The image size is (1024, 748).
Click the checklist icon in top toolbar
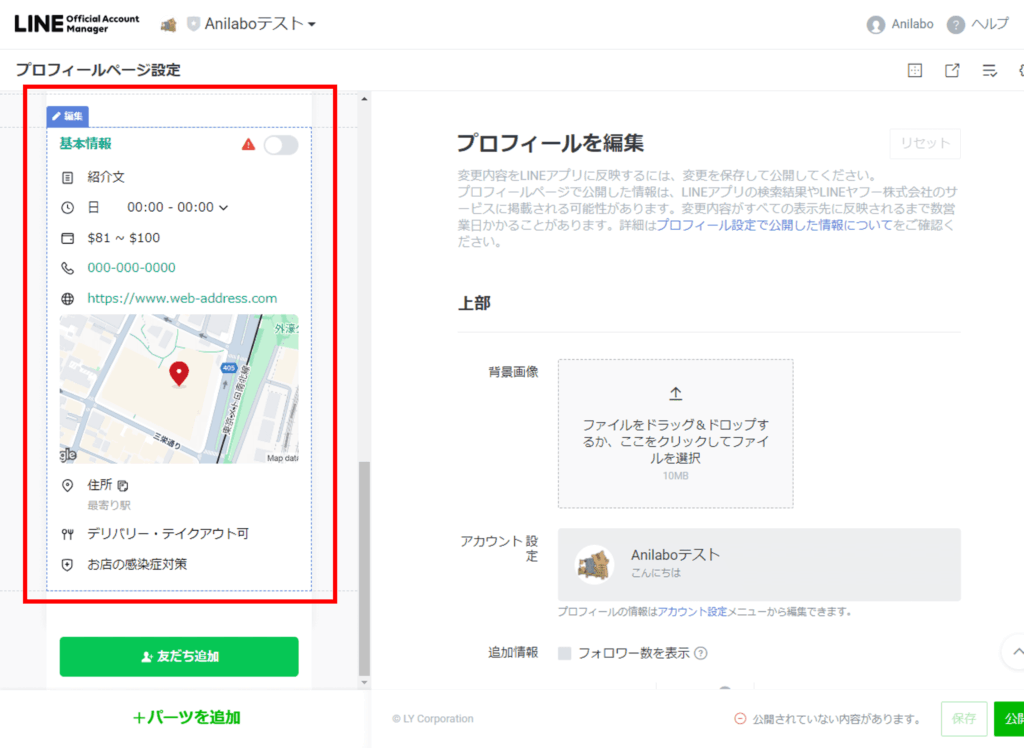990,70
